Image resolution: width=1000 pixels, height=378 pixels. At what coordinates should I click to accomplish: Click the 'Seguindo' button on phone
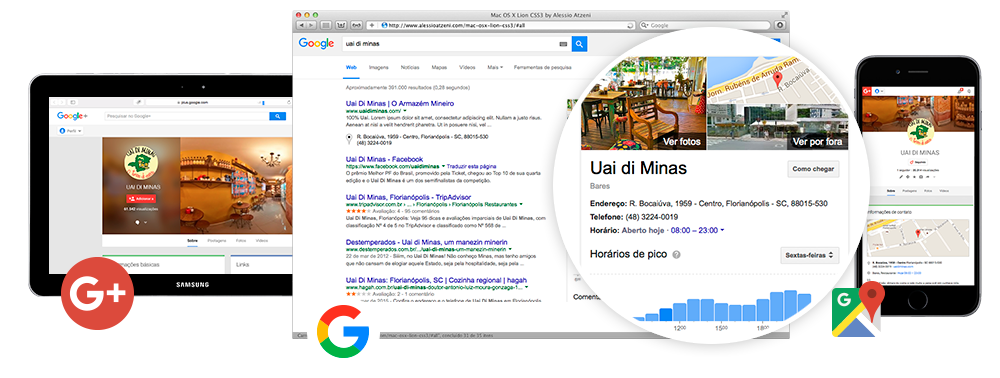pos(918,162)
